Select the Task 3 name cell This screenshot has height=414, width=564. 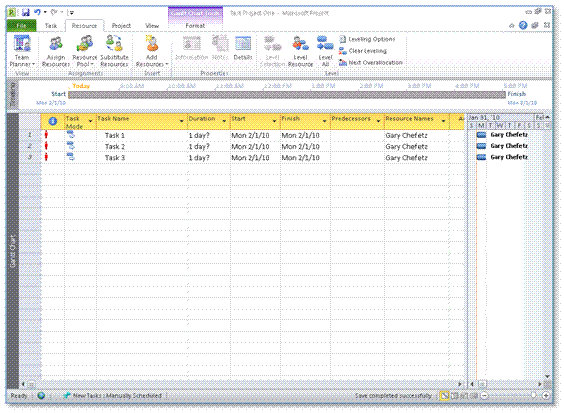(x=142, y=158)
